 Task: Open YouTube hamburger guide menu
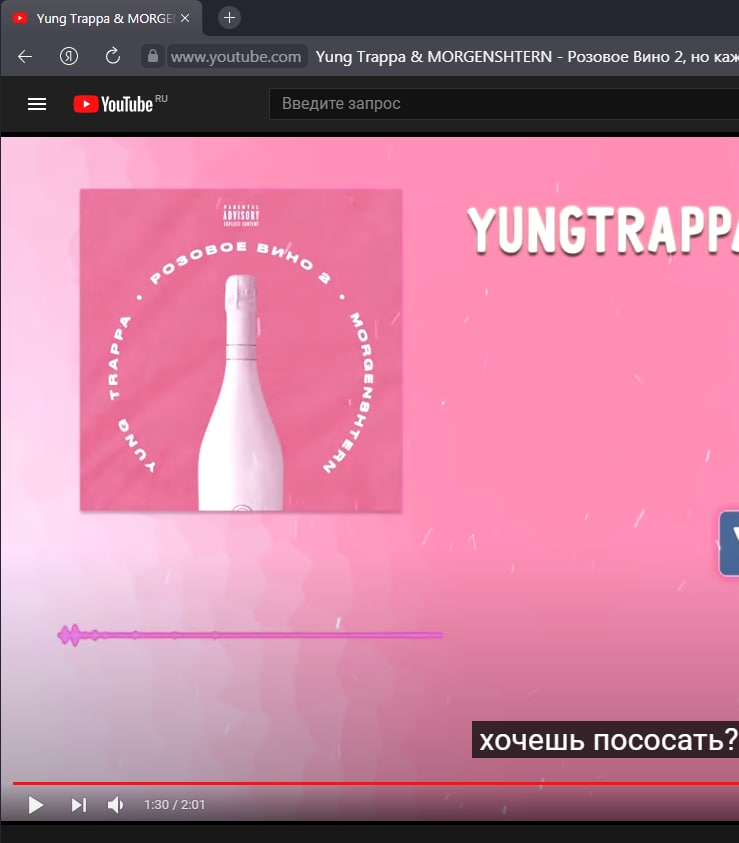pos(37,104)
